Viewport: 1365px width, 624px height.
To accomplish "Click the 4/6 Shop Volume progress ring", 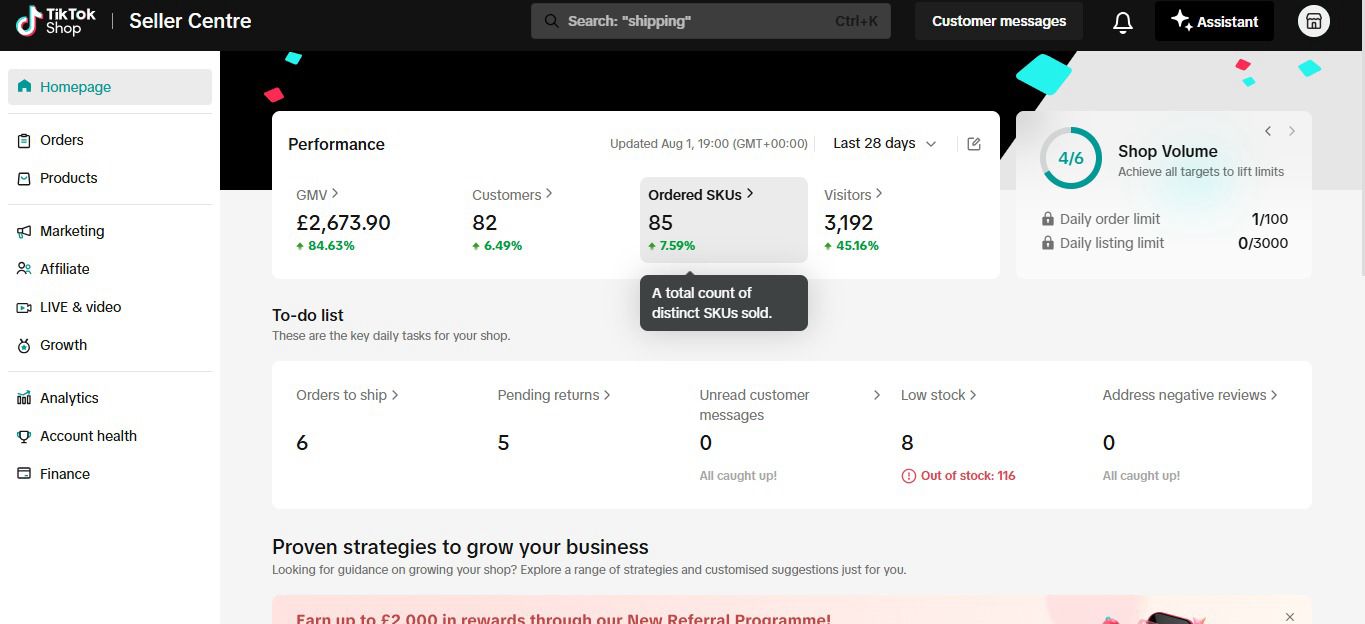I will pyautogui.click(x=1071, y=158).
